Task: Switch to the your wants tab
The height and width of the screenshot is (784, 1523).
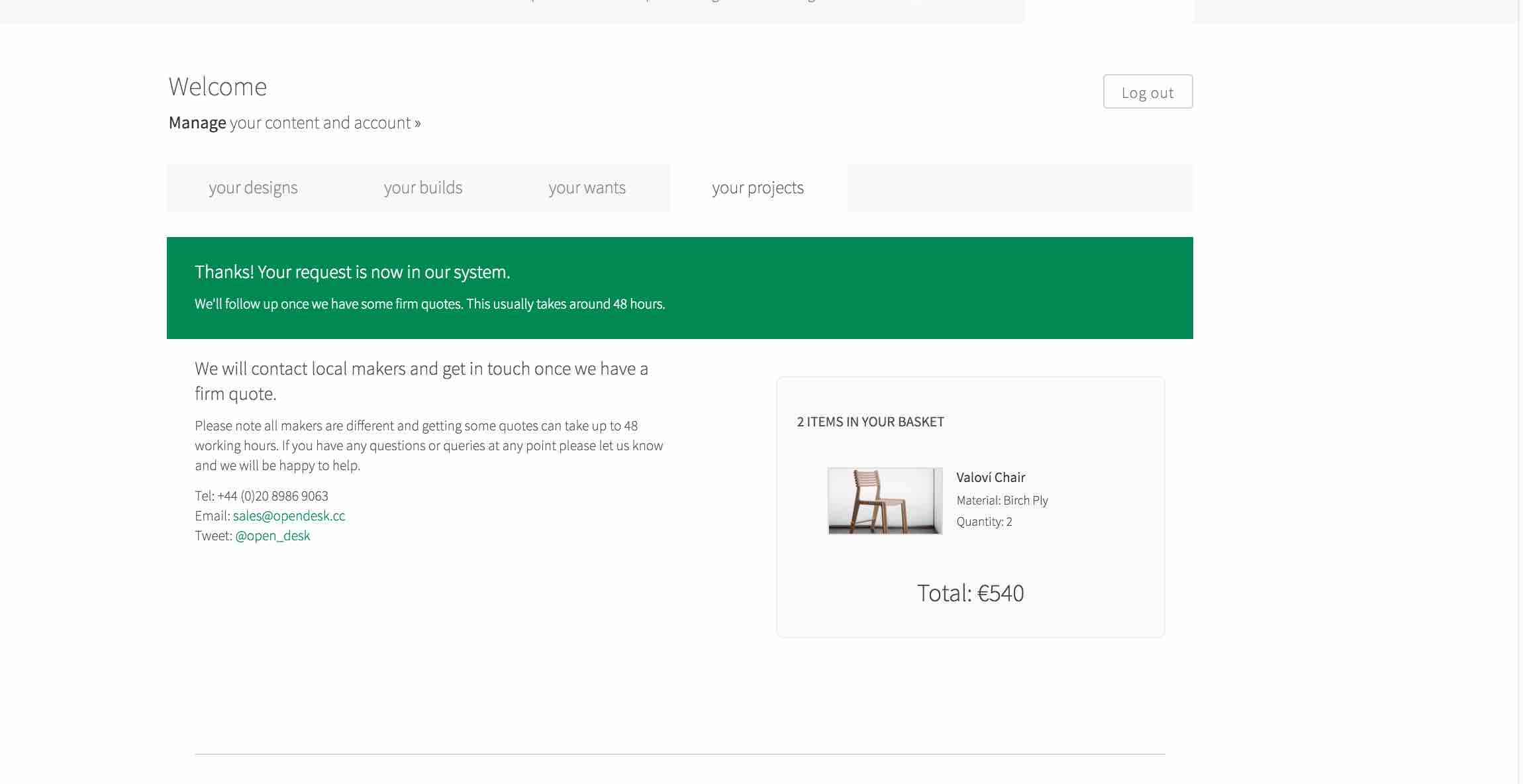Action: click(587, 188)
